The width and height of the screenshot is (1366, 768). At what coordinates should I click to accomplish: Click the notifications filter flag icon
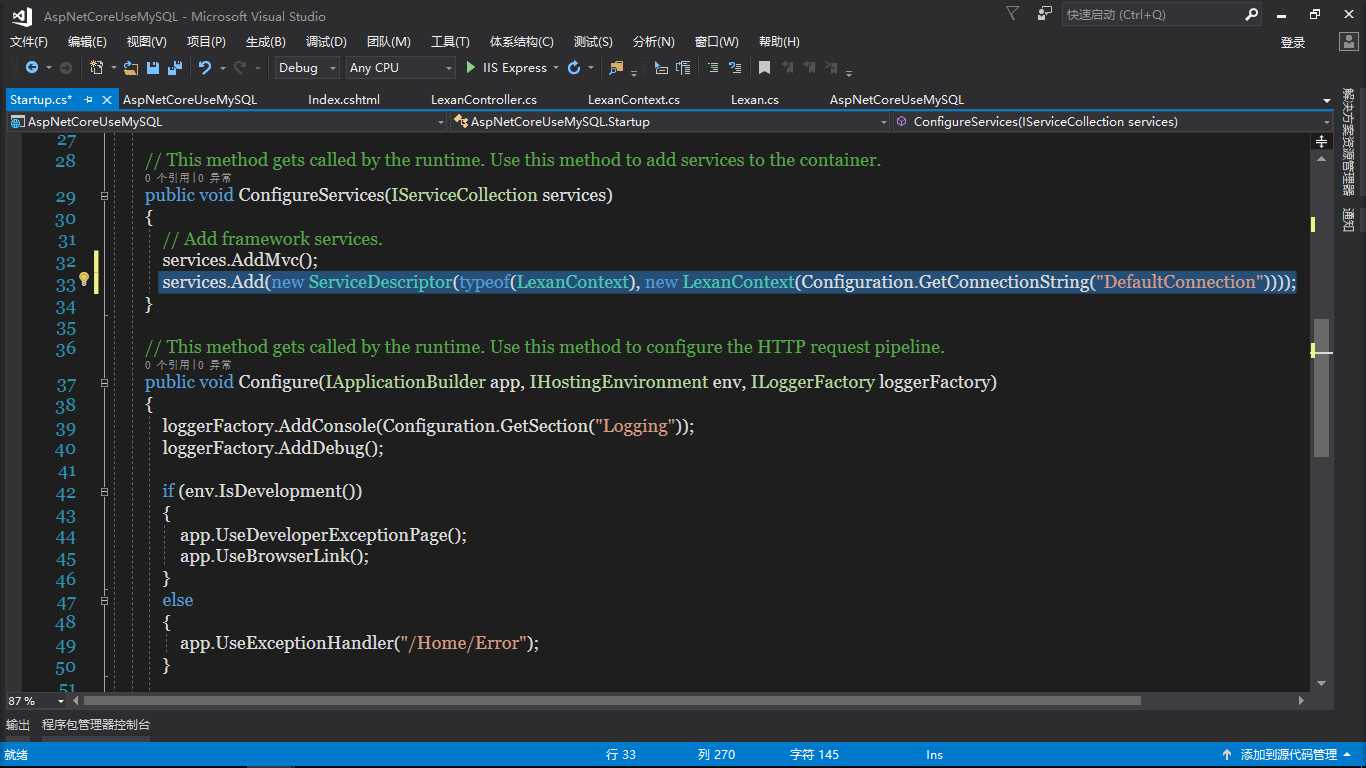(1012, 14)
